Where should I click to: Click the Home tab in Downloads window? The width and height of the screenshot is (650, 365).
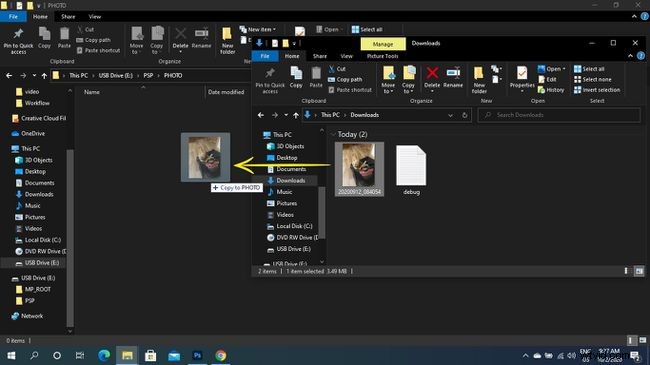pos(292,56)
